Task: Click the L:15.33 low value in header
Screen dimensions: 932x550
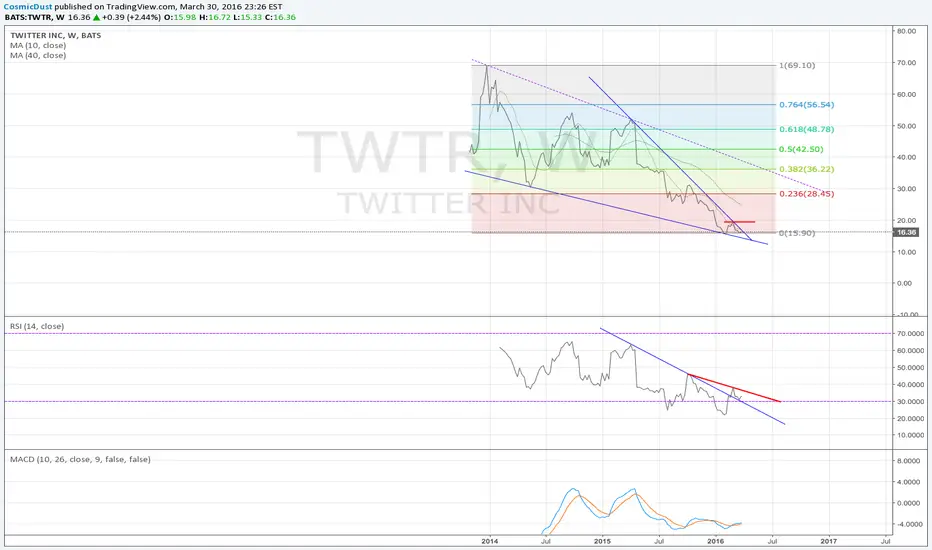Action: [247, 17]
